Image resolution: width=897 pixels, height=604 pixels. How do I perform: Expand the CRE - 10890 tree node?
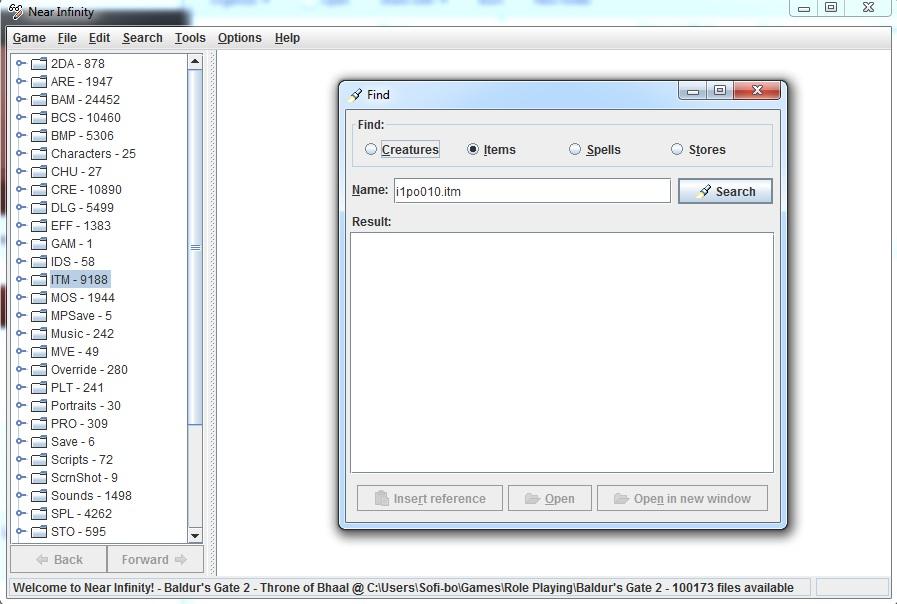click(x=21, y=190)
